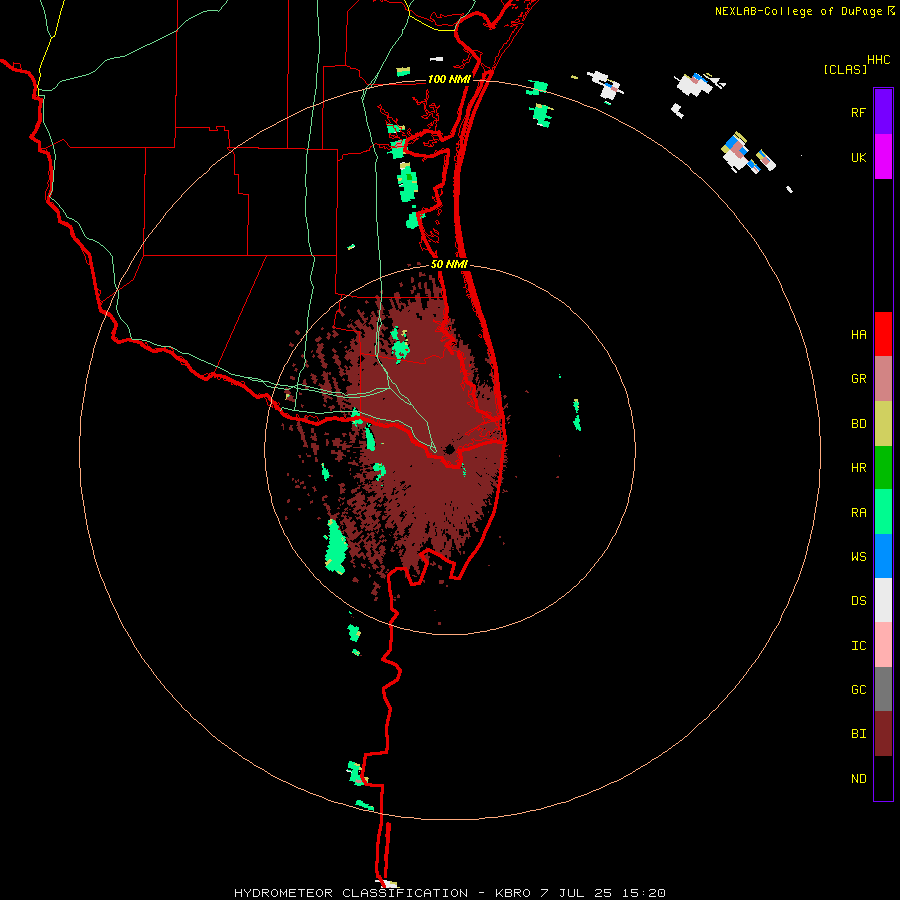
Task: Click the DS white legend swatch
Action: [x=883, y=600]
